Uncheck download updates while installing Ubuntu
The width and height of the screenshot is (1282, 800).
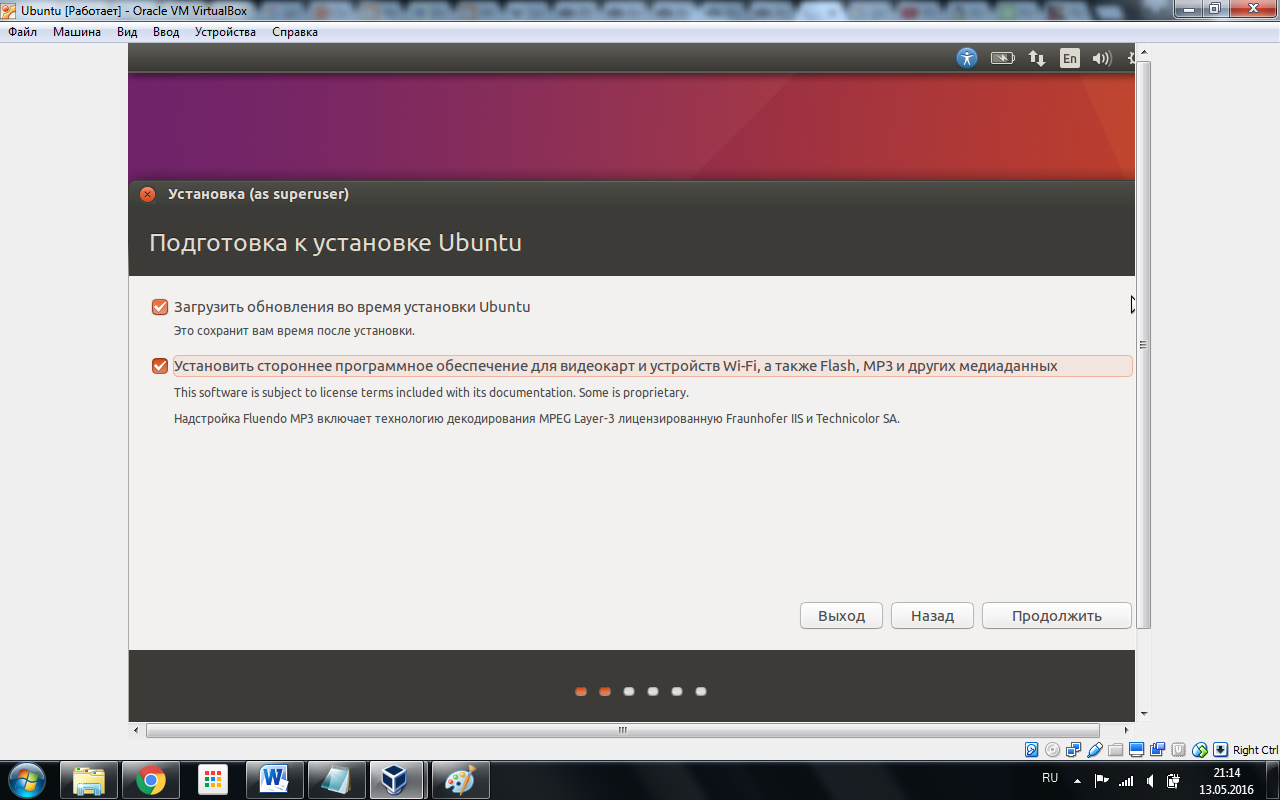(160, 307)
